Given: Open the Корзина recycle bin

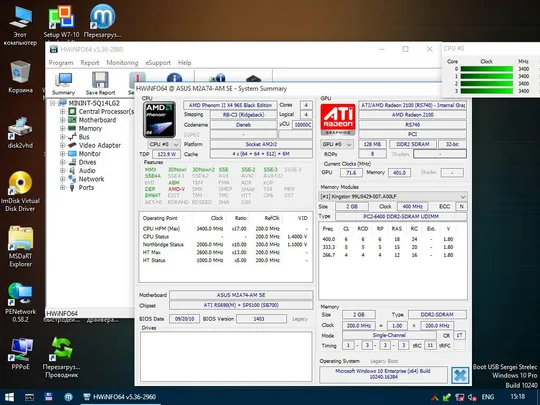Looking at the screenshot, I should [x=20, y=76].
